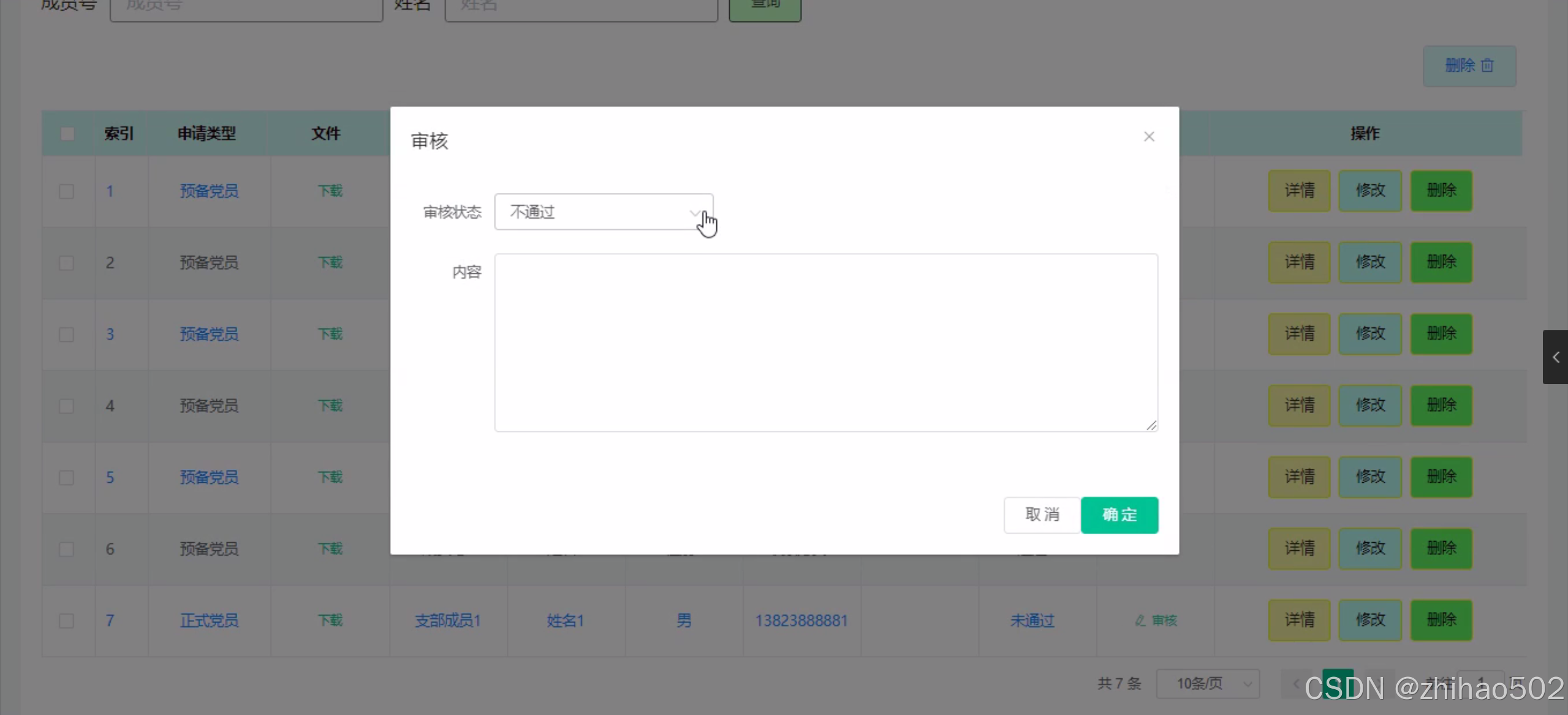Check the checkbox for row 1
Image resolution: width=1568 pixels, height=715 pixels.
pyautogui.click(x=66, y=191)
